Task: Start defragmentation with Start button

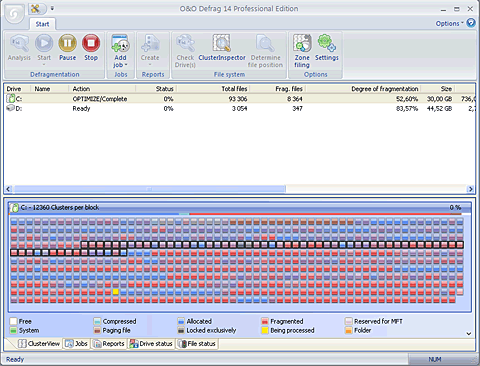Action: click(44, 47)
